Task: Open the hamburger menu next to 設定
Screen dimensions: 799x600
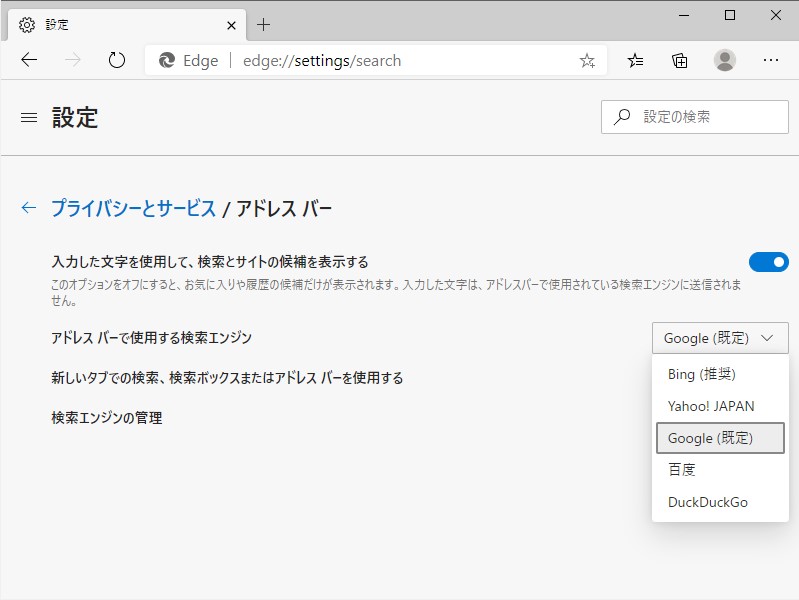Action: (29, 118)
